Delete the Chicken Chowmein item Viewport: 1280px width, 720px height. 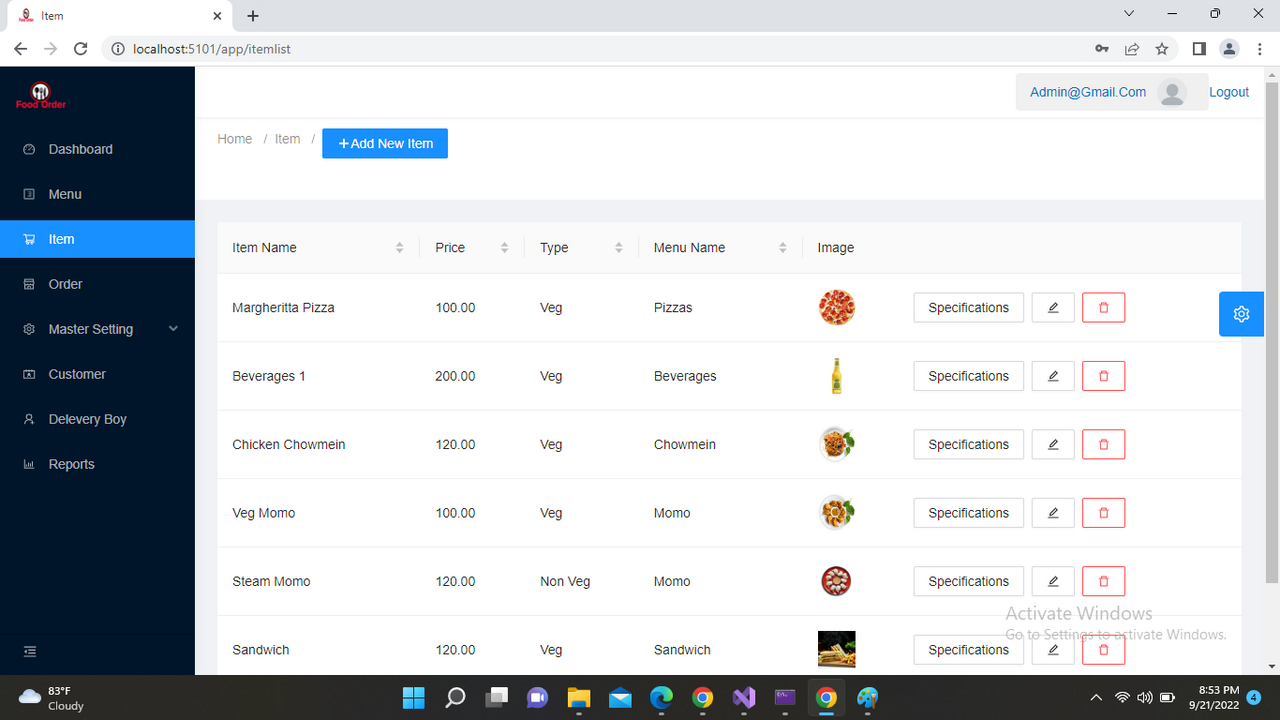click(1104, 445)
